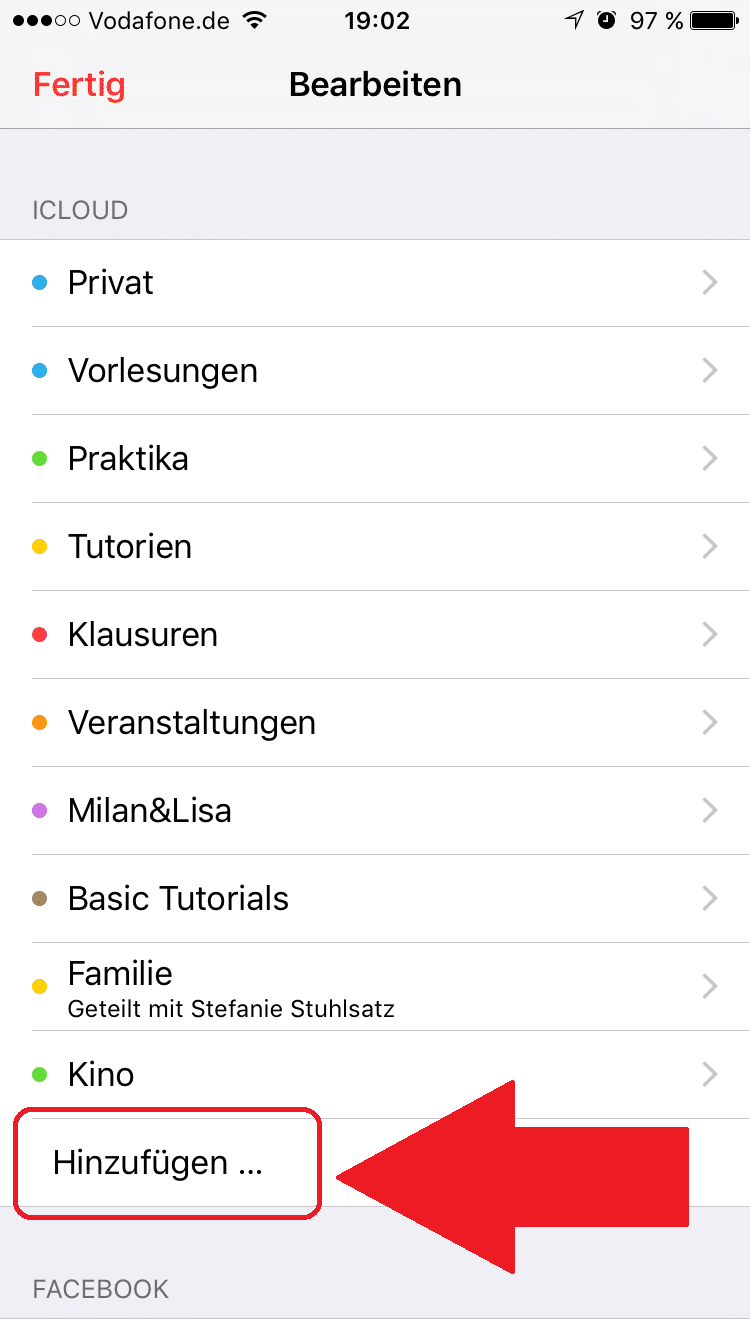The image size is (750, 1334).
Task: Tap the purple dot beside Milan&Lisa
Action: point(40,811)
